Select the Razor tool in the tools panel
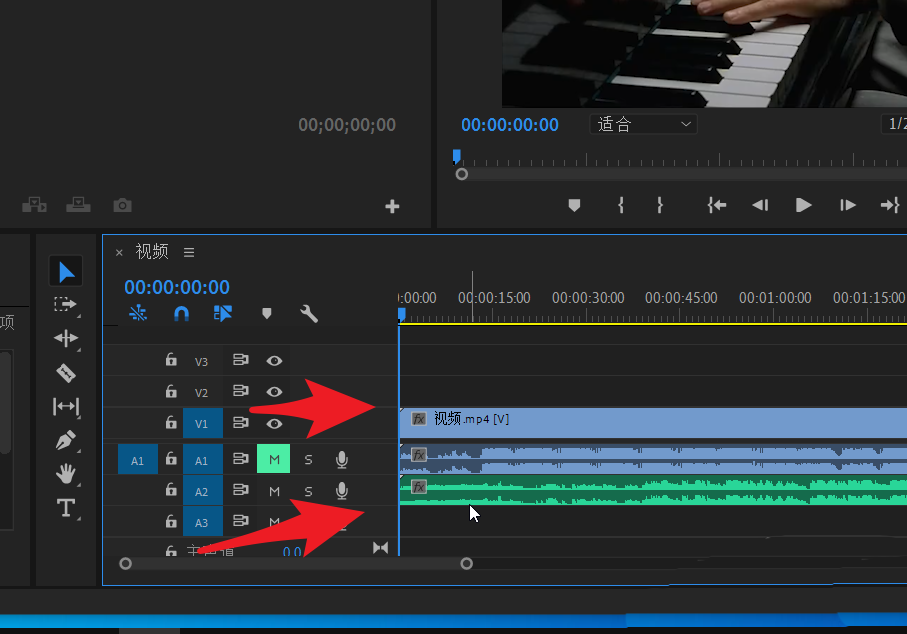 tap(66, 373)
